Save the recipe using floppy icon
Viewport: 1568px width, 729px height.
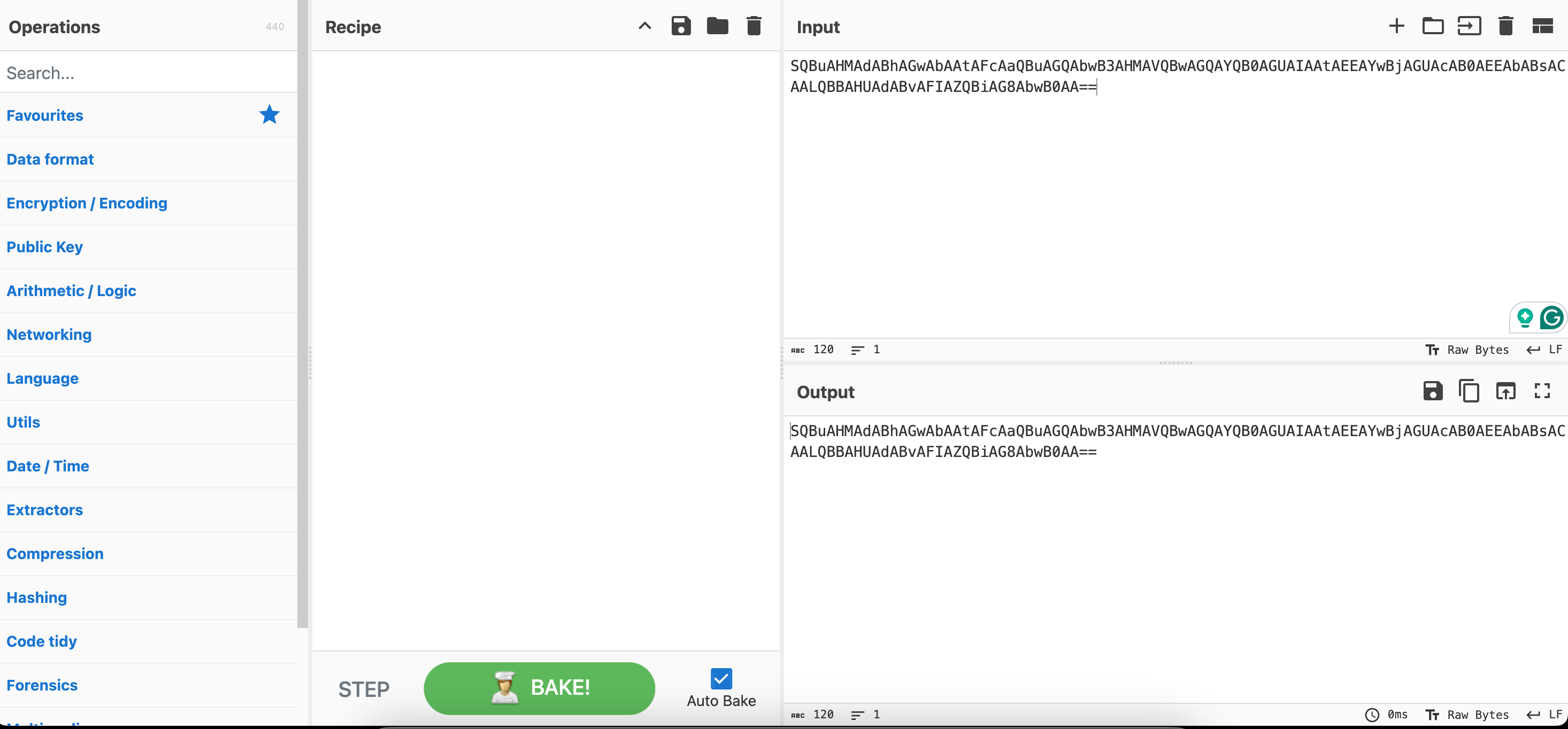[x=681, y=26]
